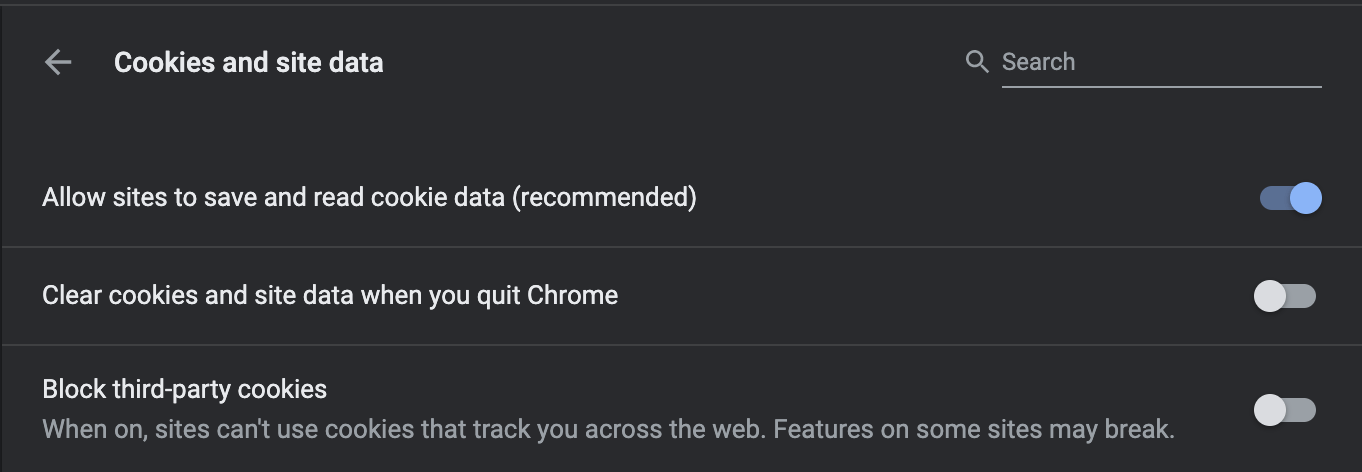
Task: Go back using the left arrow icon
Action: click(58, 62)
